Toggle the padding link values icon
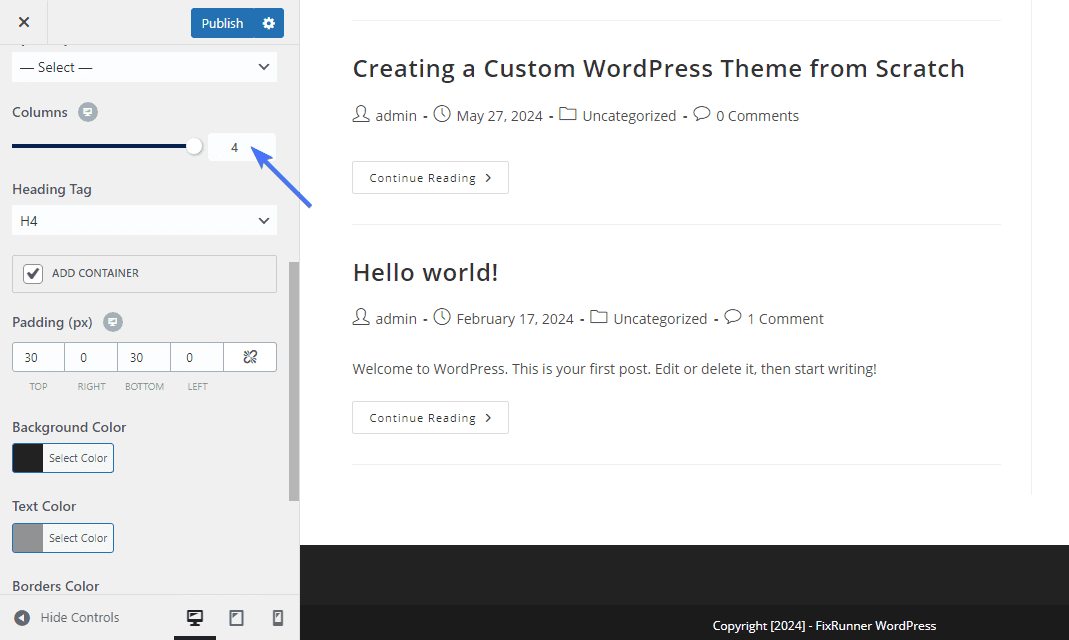 (x=250, y=357)
